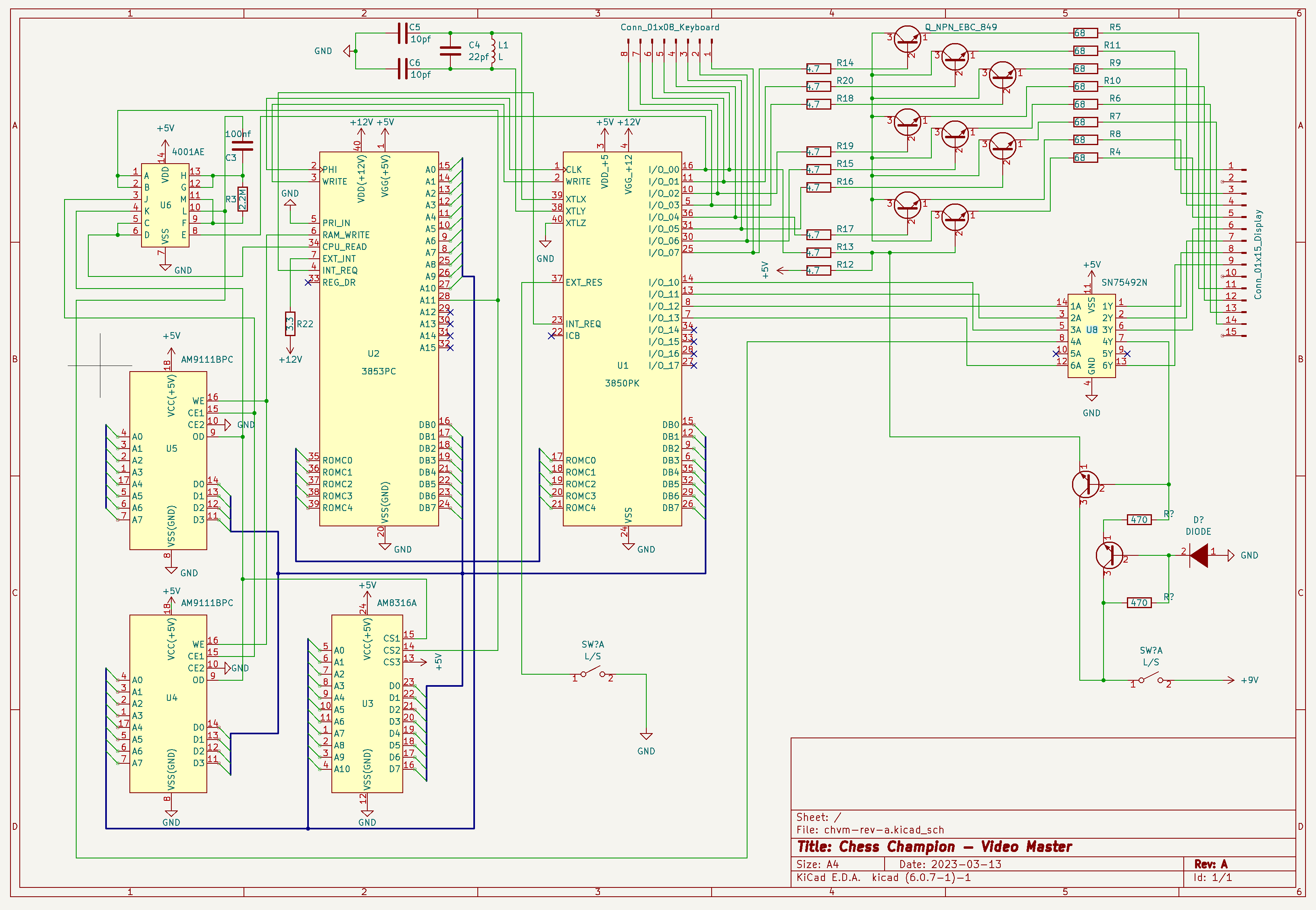The image size is (1316, 910).
Task: Click the 3850PK value text
Action: 623,383
